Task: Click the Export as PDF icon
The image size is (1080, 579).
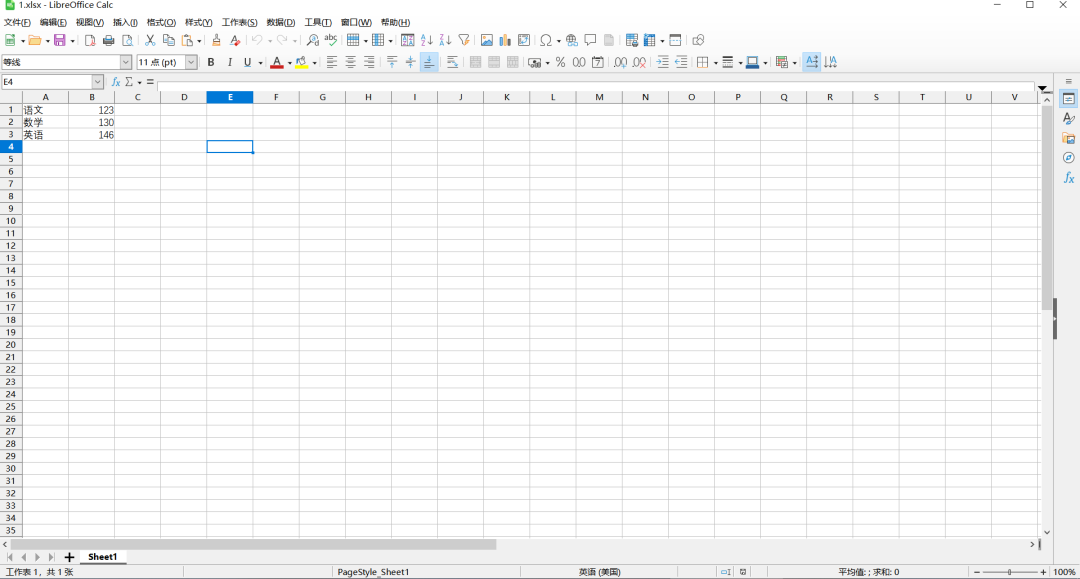Action: 90,41
